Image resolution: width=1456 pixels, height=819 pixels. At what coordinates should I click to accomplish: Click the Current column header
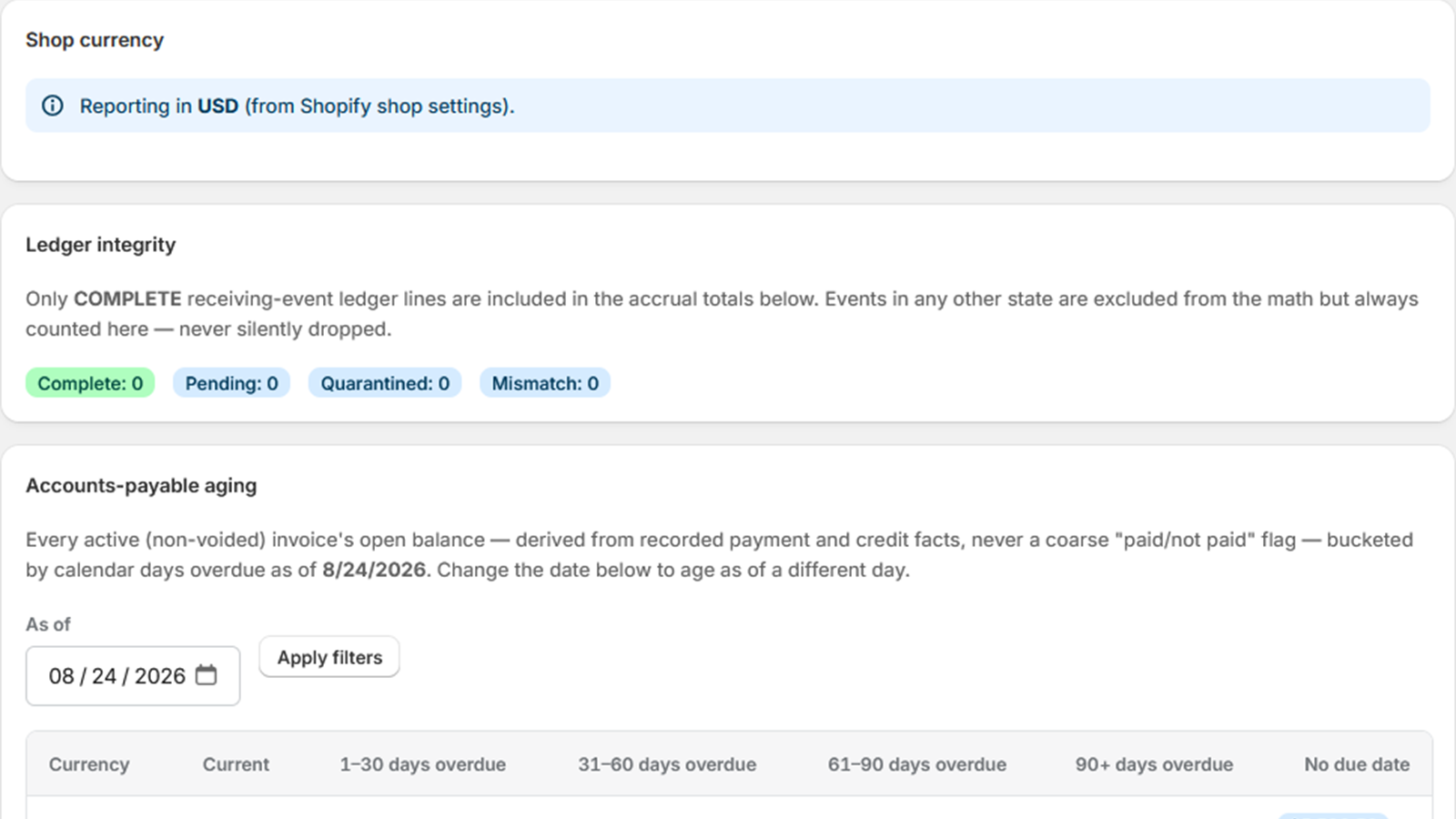click(x=236, y=764)
